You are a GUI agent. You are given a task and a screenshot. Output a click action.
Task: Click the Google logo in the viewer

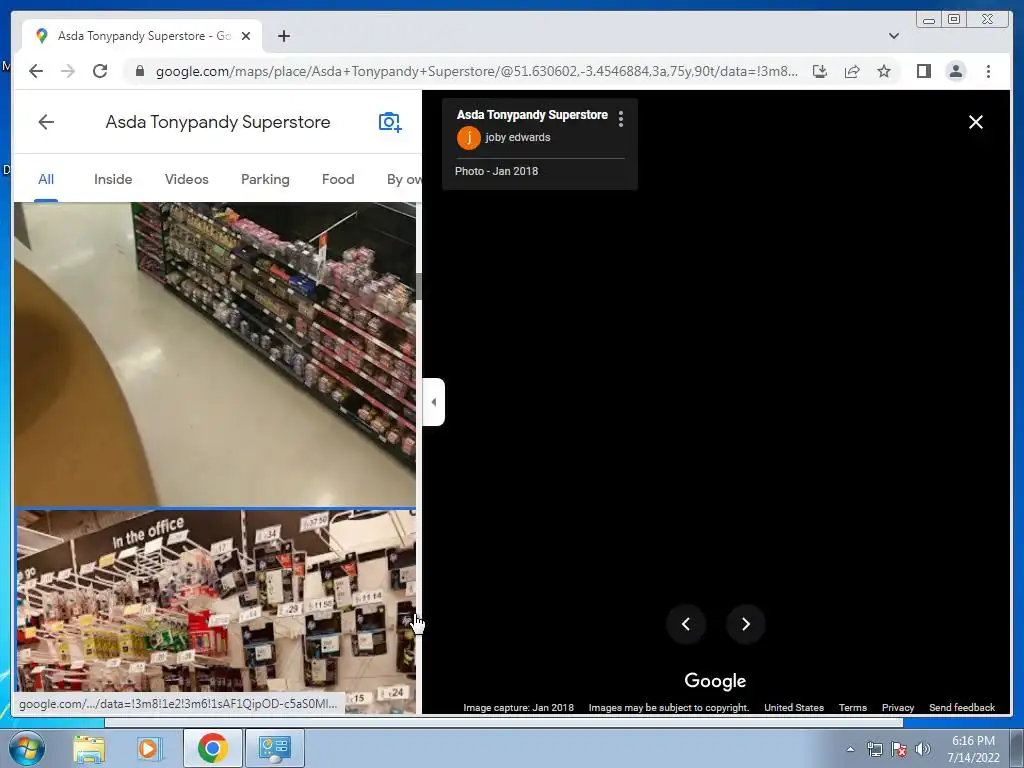[x=715, y=680]
